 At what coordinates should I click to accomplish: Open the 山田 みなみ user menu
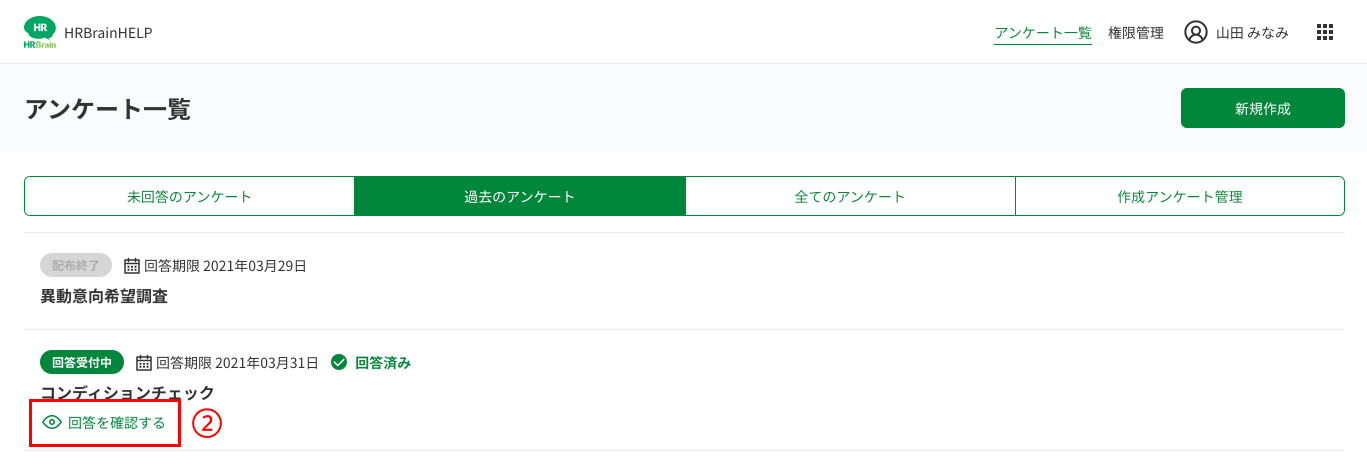coord(1236,32)
